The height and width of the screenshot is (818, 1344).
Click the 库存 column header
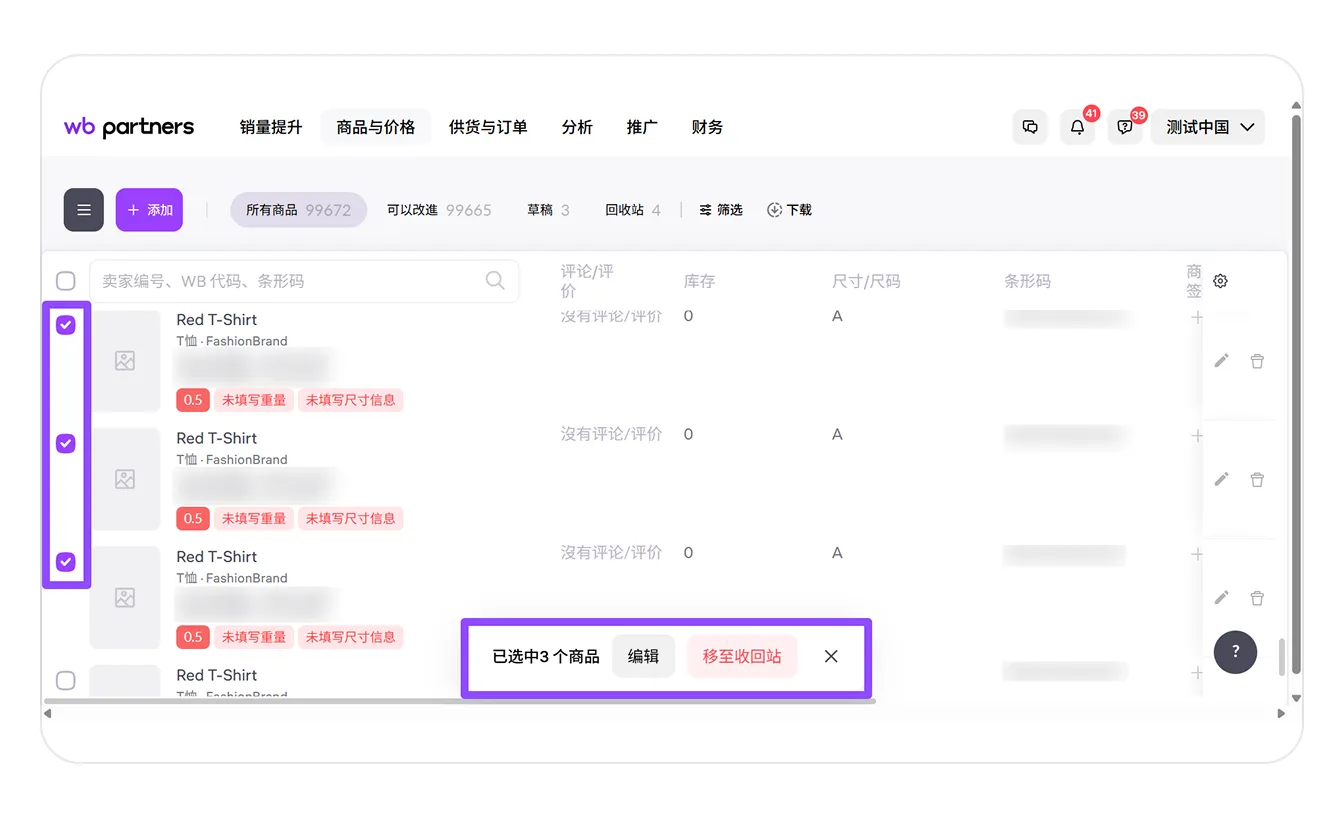700,281
